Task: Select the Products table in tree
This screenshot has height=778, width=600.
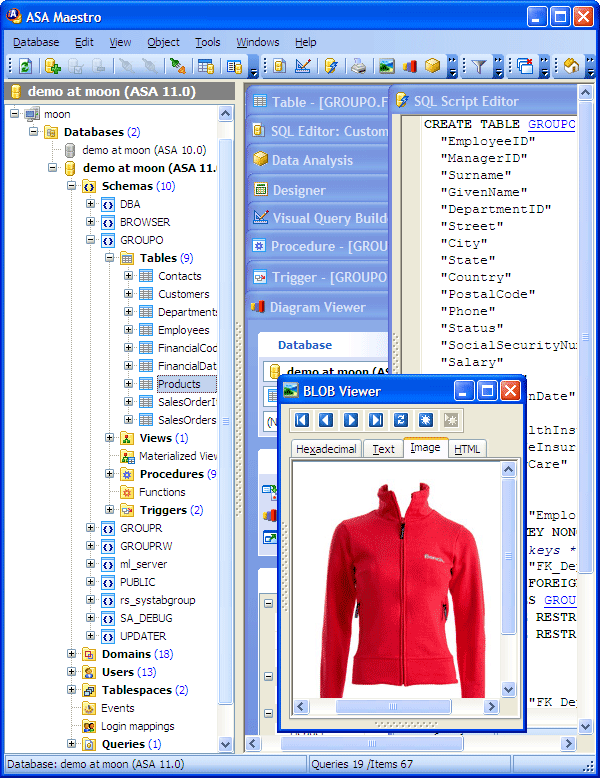Action: [x=178, y=384]
